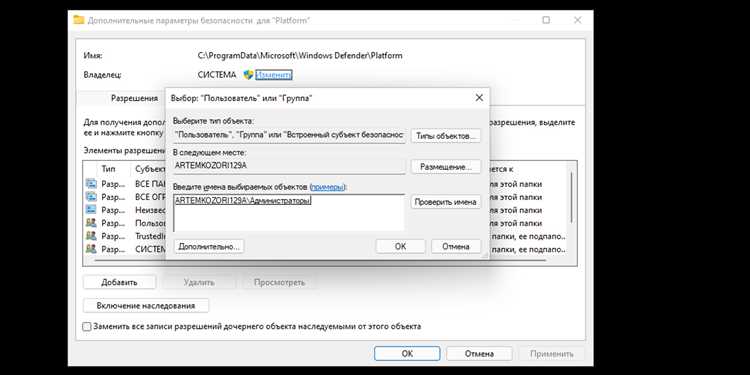Screen dimensions: 750x375
Task: Switch to the Разрешения tab
Action: [x=134, y=98]
